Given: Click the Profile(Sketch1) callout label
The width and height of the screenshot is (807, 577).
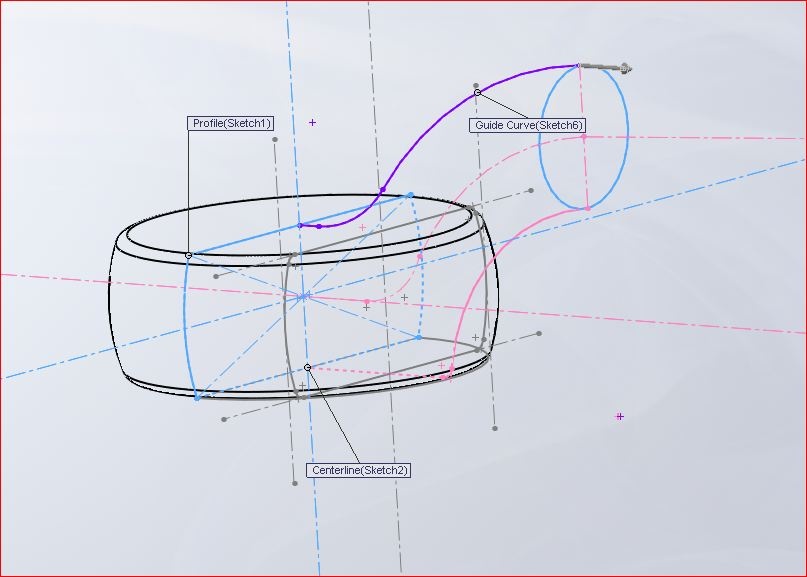Looking at the screenshot, I should (x=230, y=124).
